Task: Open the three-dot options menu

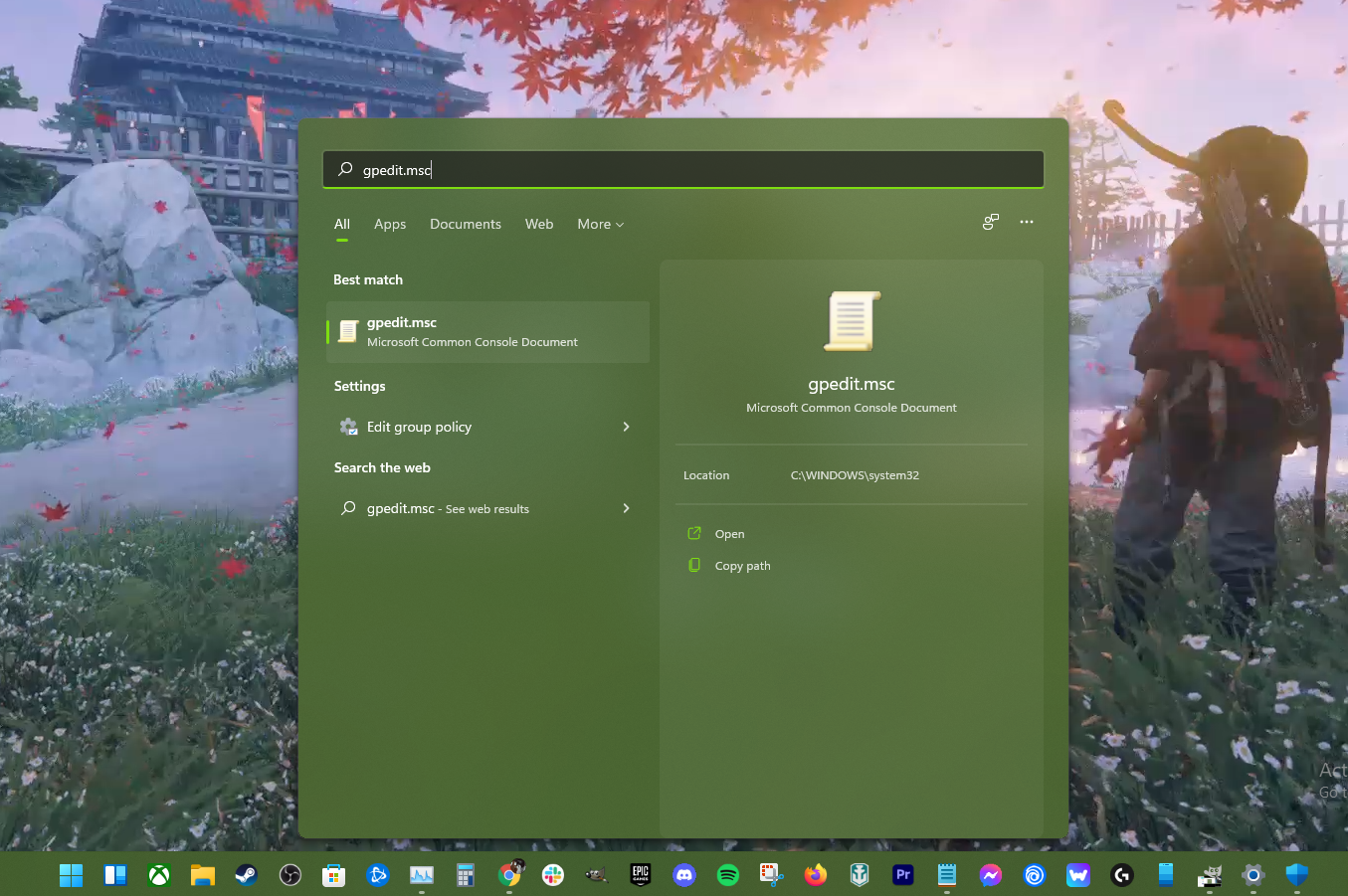Action: 1027,222
